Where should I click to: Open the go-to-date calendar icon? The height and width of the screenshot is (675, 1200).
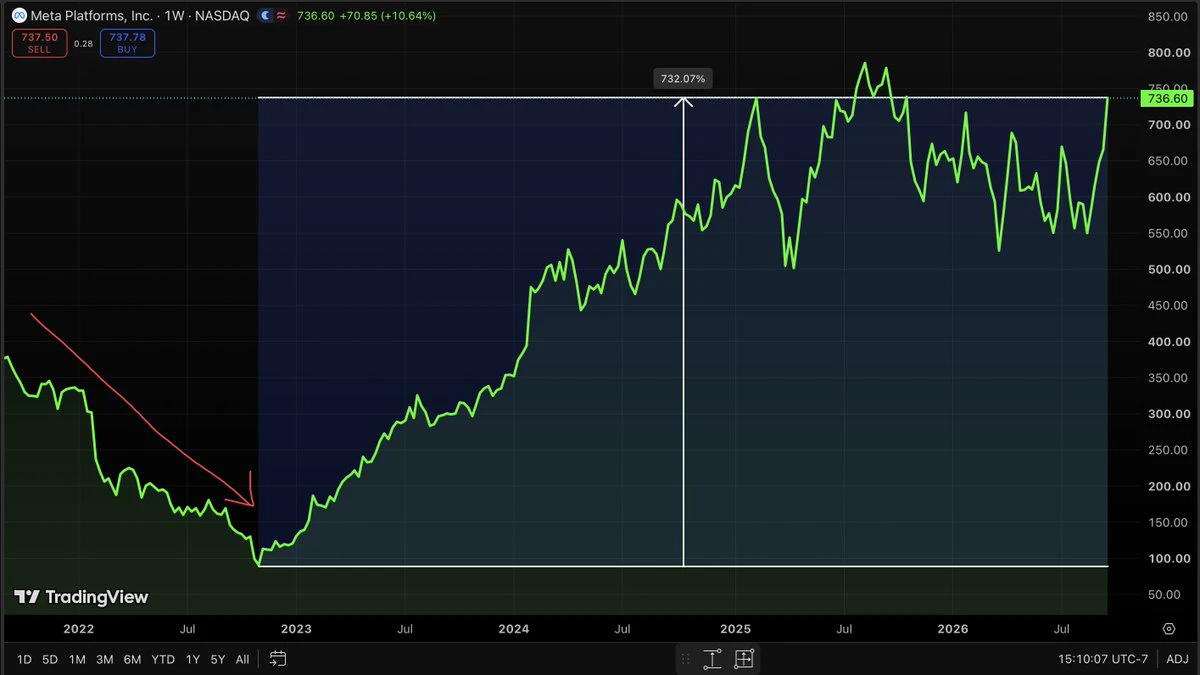click(x=278, y=659)
